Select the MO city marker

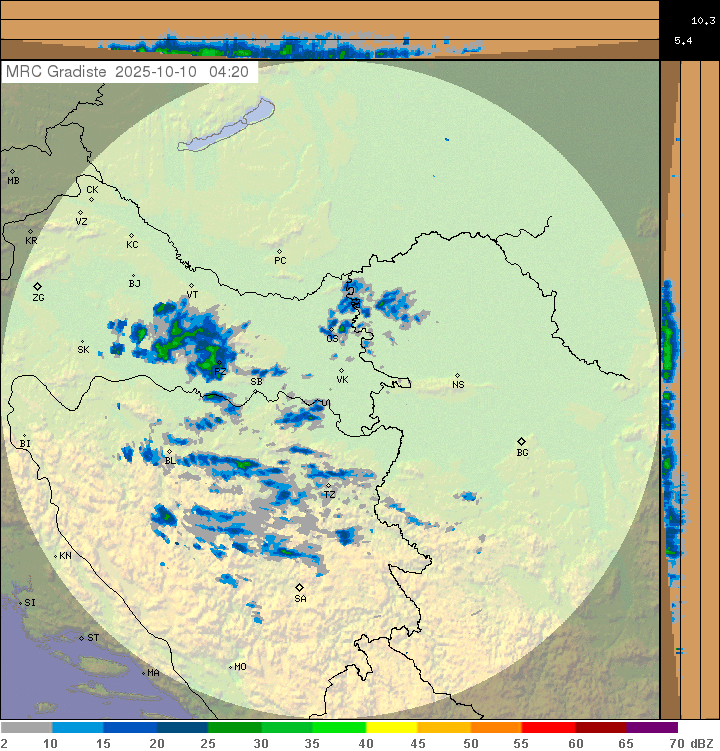click(x=230, y=666)
